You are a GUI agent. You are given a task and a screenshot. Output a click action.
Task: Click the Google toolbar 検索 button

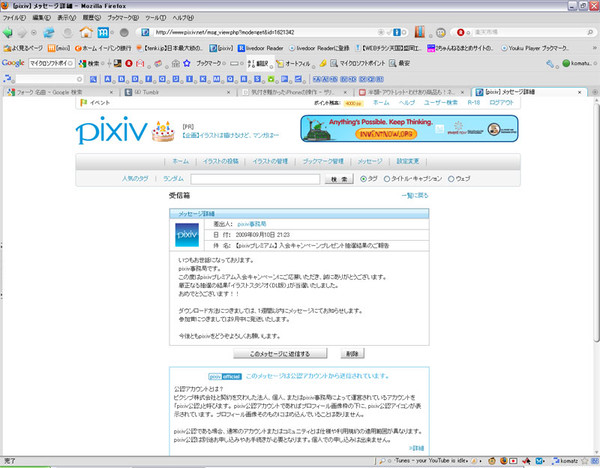tap(89, 63)
